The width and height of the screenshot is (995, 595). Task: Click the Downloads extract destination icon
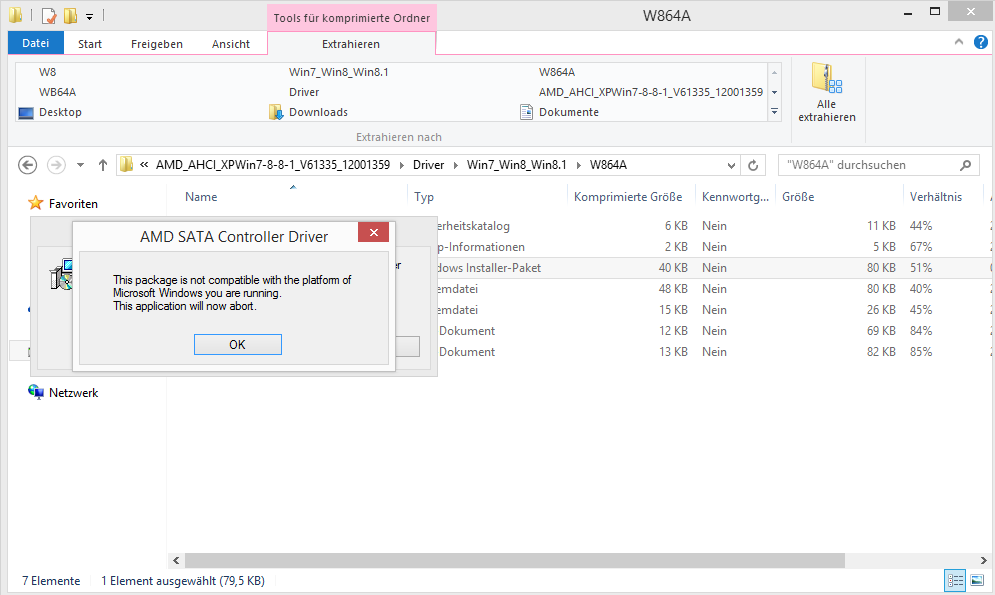pos(276,112)
